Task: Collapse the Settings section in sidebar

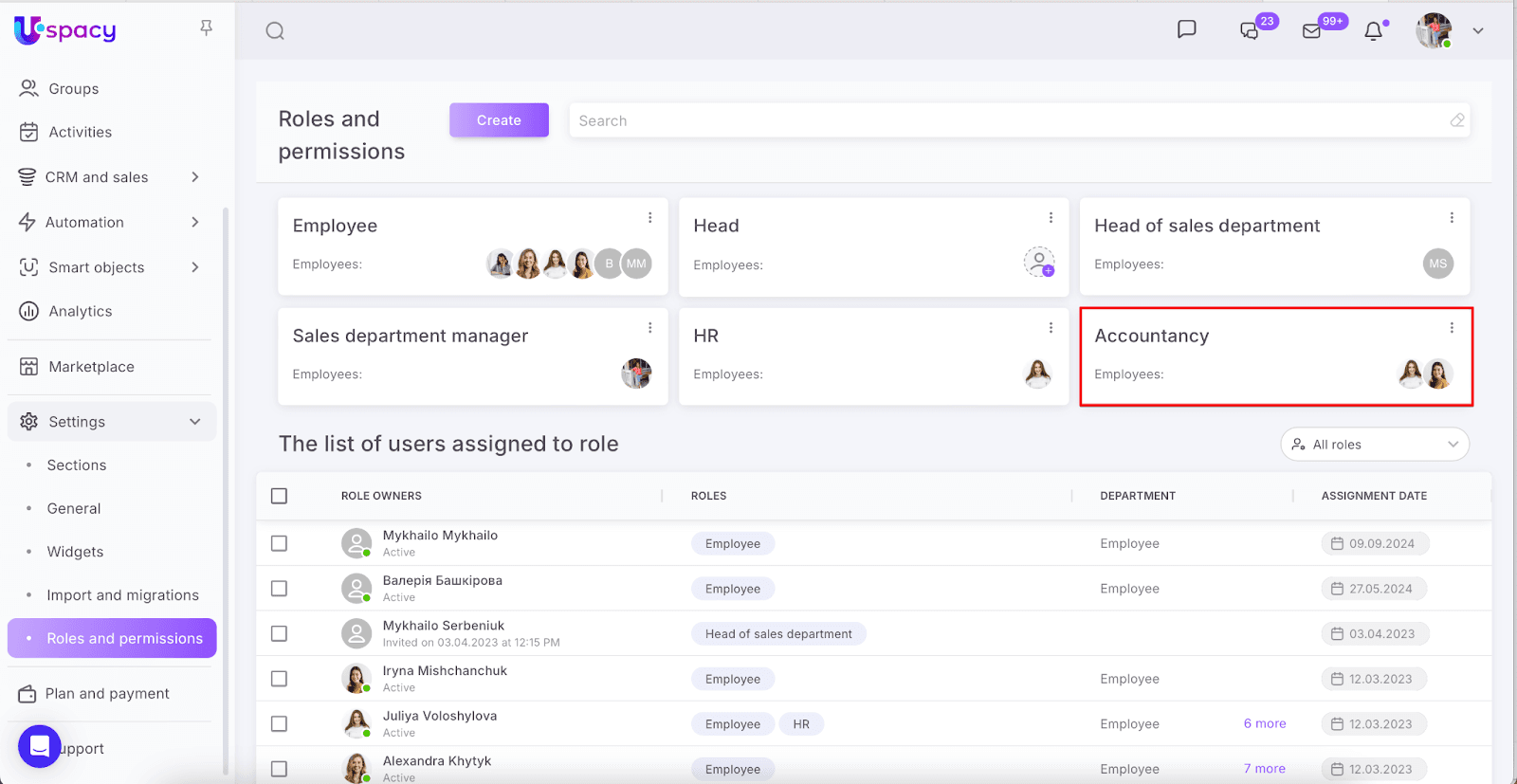Action: 194,422
